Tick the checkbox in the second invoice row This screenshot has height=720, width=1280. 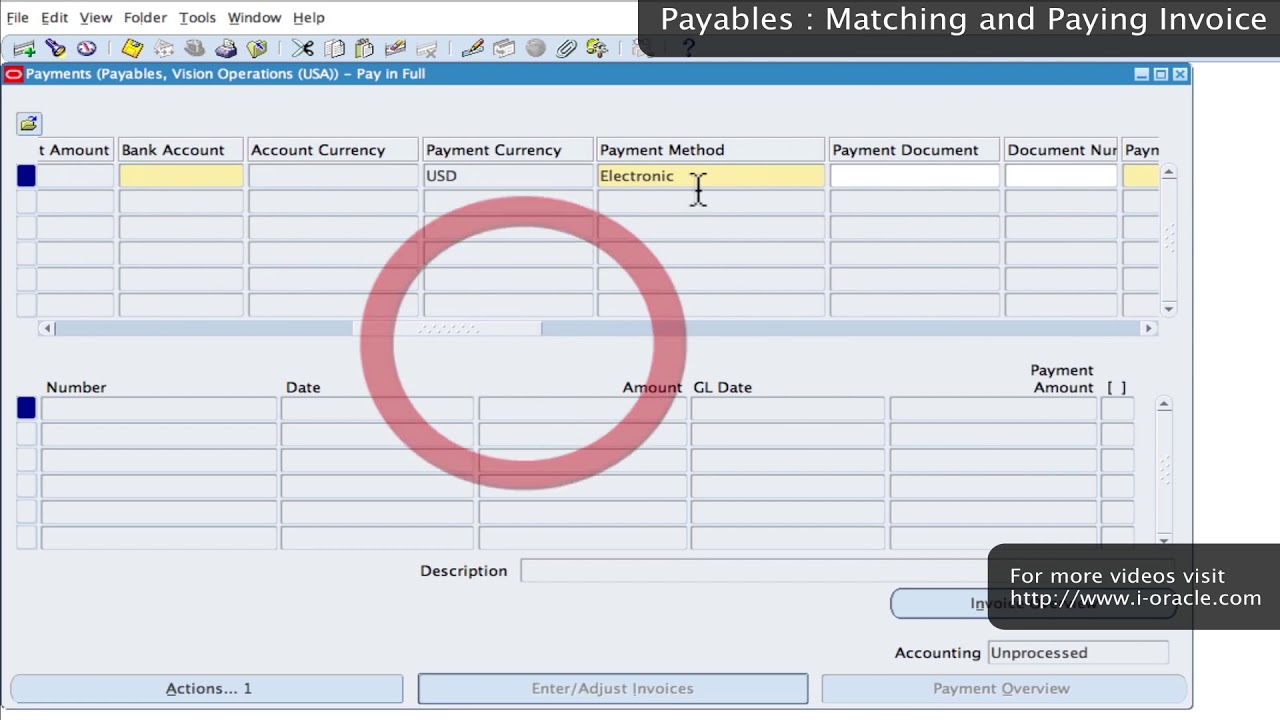pyautogui.click(x=1117, y=434)
